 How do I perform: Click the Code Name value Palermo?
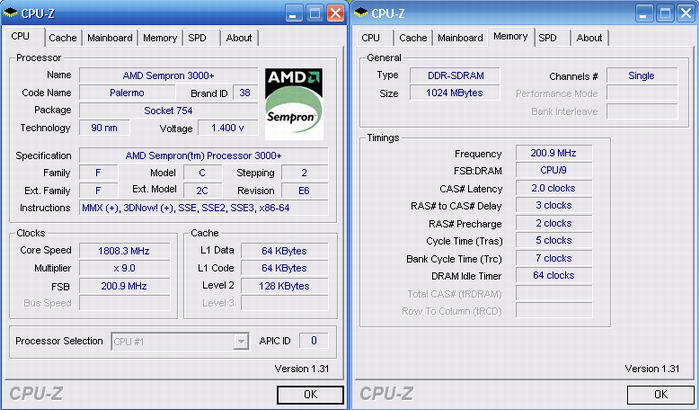click(x=127, y=93)
